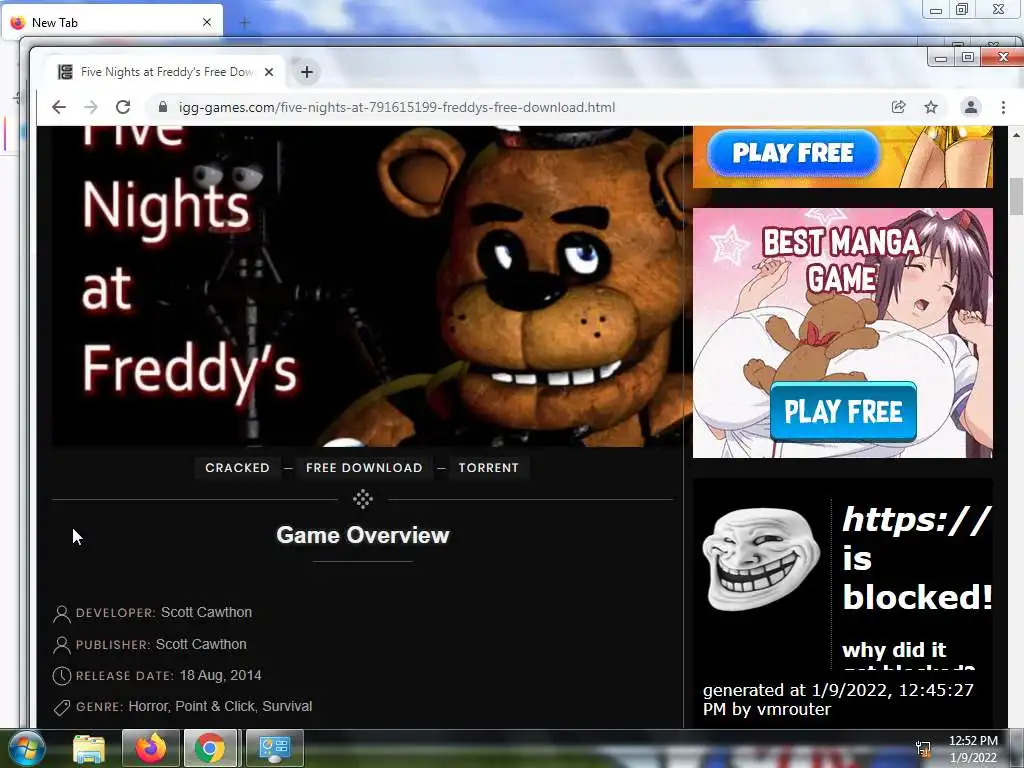
Task: Click the Best Manga Game ad image
Action: click(x=842, y=333)
